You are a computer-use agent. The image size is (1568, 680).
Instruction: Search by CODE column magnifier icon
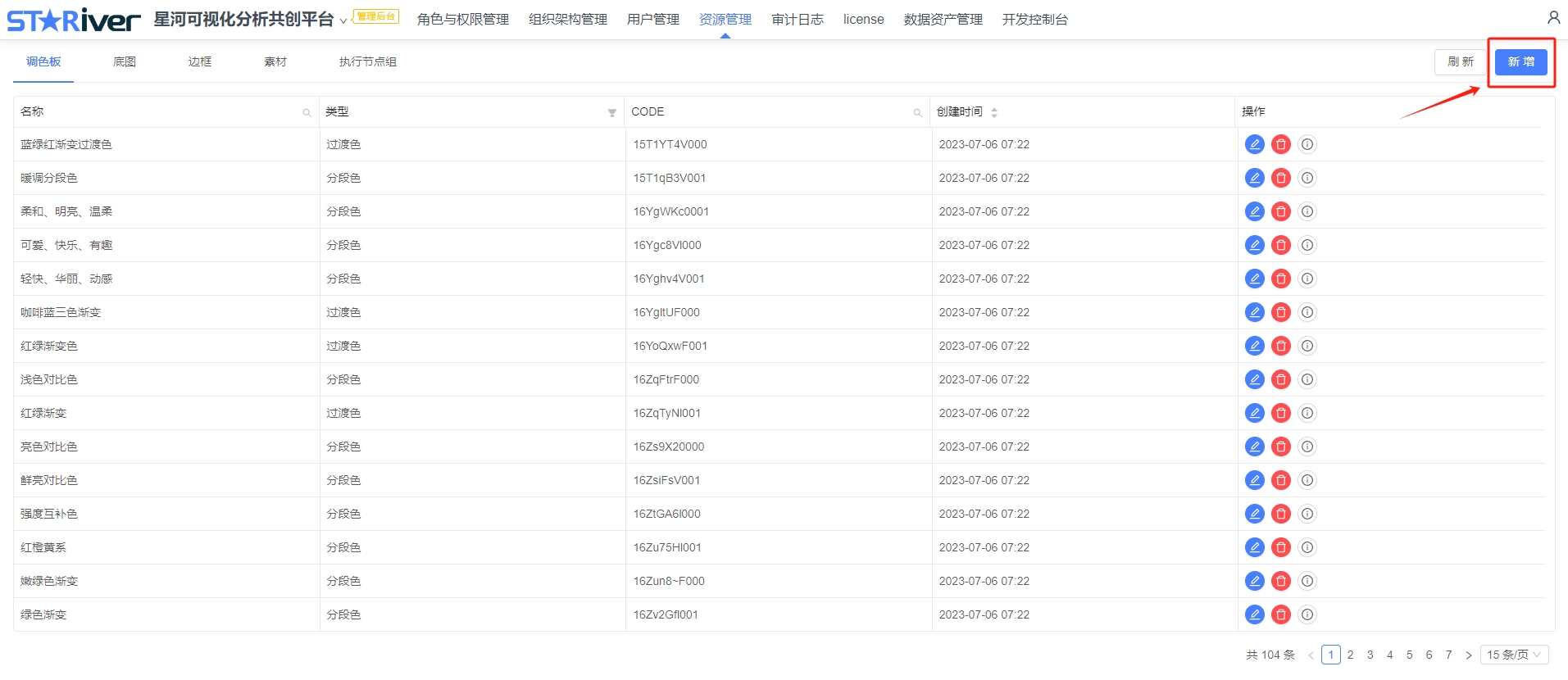(x=917, y=113)
